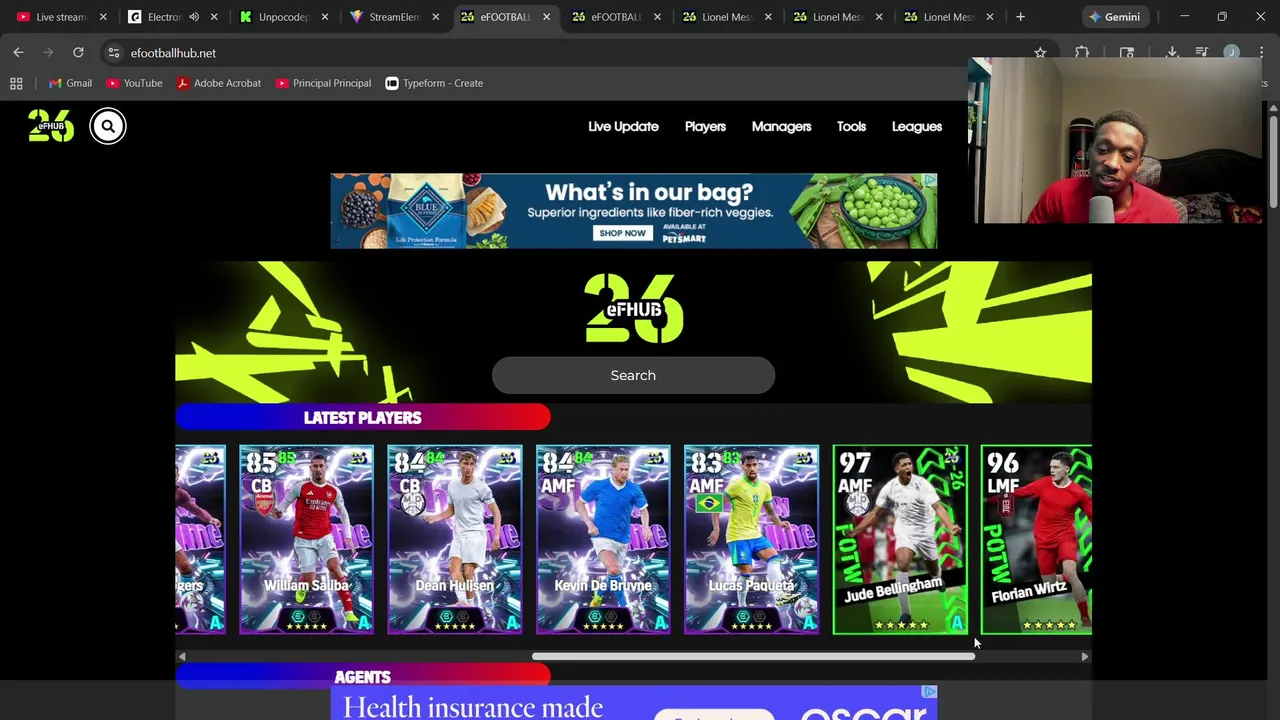Open the Managers menu

781,126
